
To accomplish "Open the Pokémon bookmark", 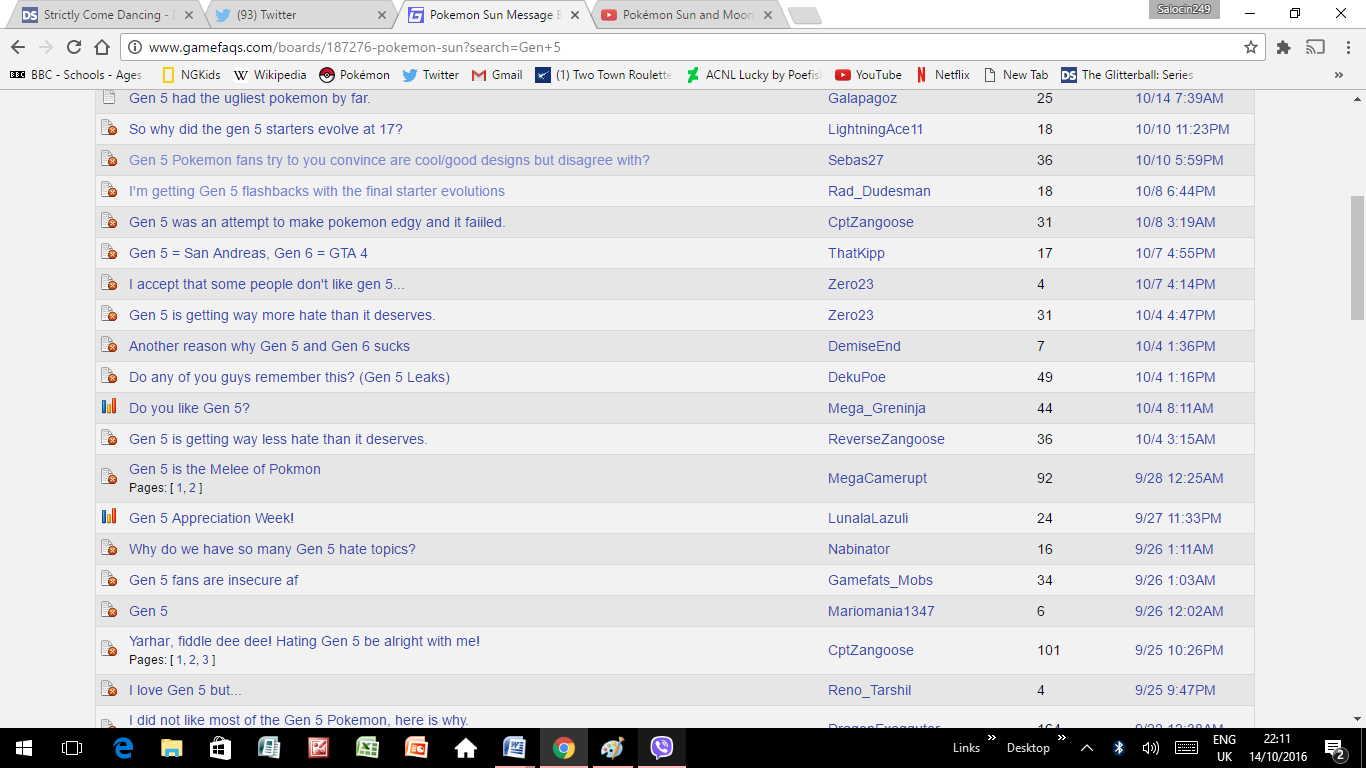I will [354, 75].
